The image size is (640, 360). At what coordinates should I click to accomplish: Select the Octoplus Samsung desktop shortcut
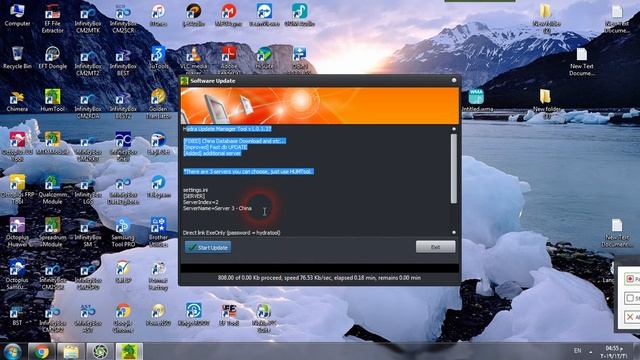tap(17, 274)
